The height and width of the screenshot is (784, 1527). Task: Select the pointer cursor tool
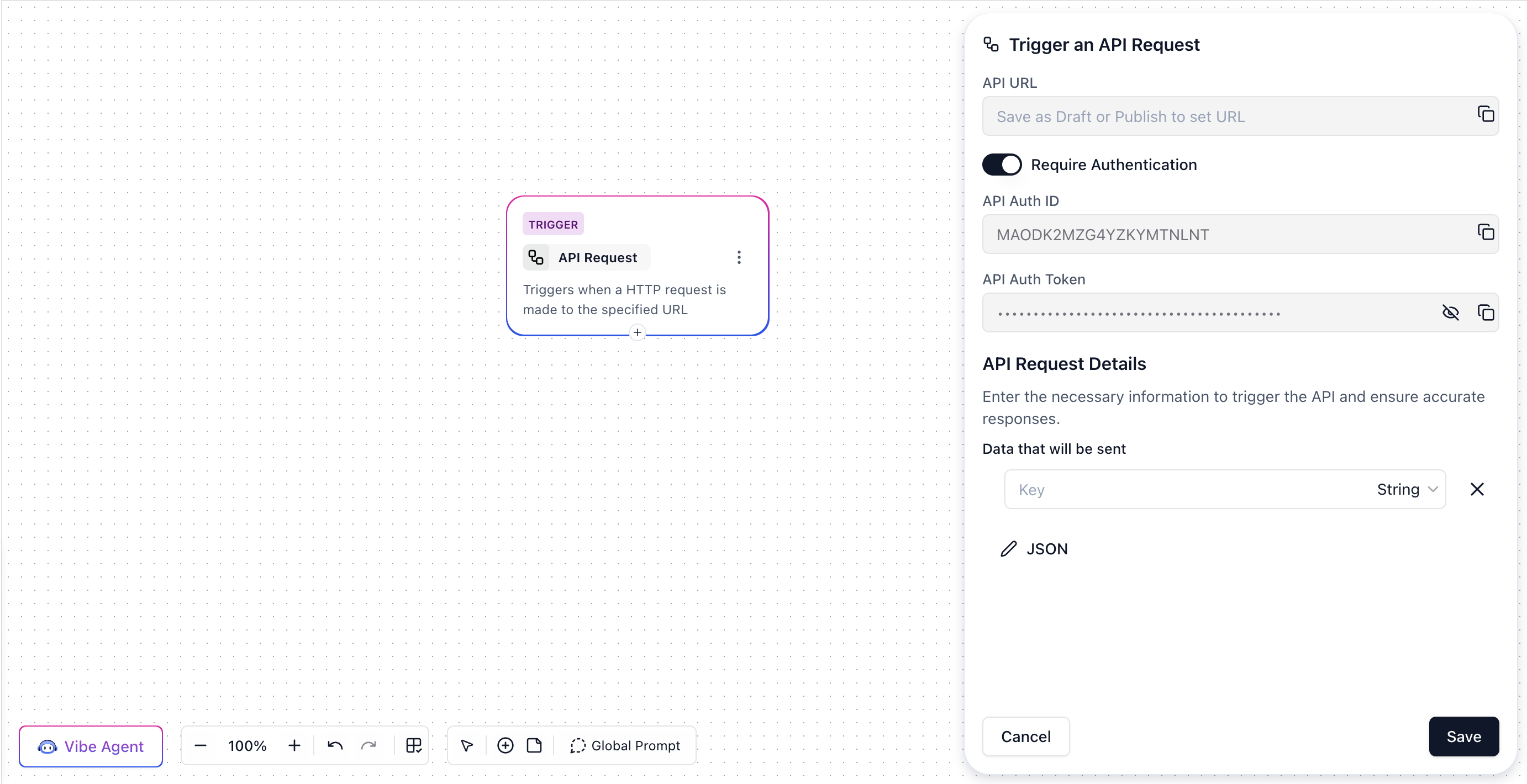click(x=467, y=745)
